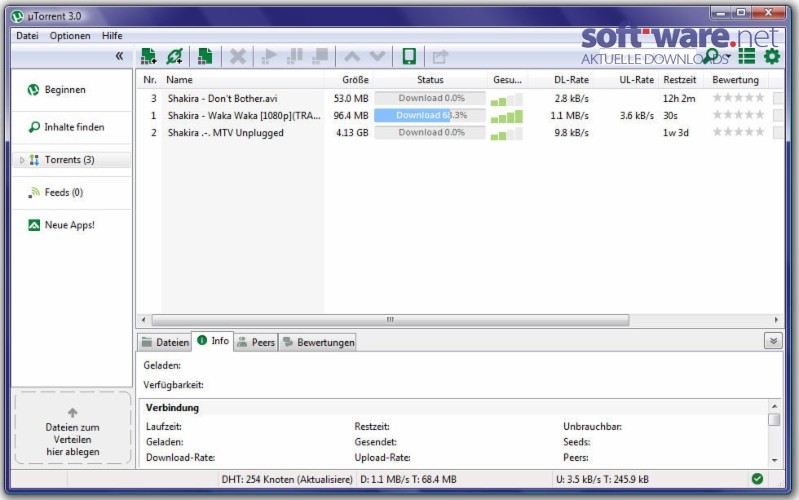Sort by the DL-Rate column header
Viewport: 799px width, 500px height.
click(561, 80)
